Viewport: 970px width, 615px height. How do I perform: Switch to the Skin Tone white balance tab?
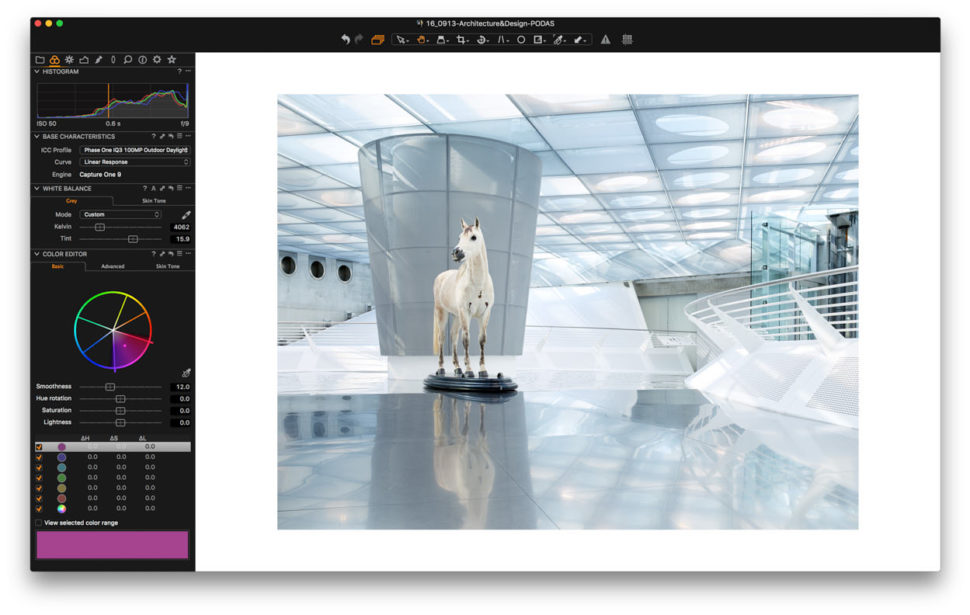click(x=155, y=200)
